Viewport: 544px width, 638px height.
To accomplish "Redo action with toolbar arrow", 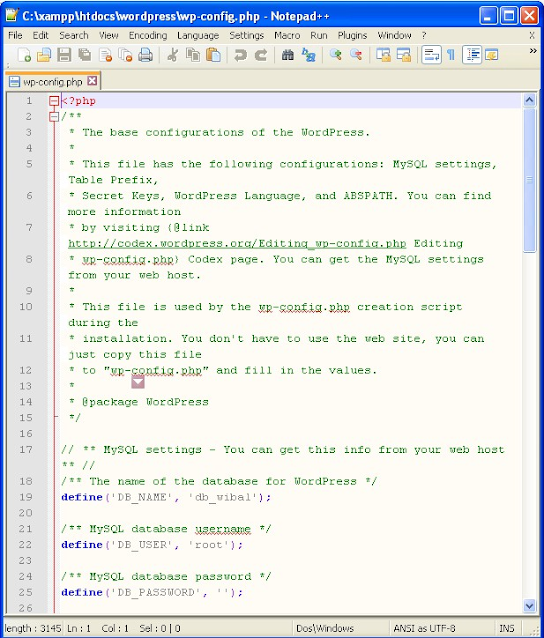I will (261, 55).
